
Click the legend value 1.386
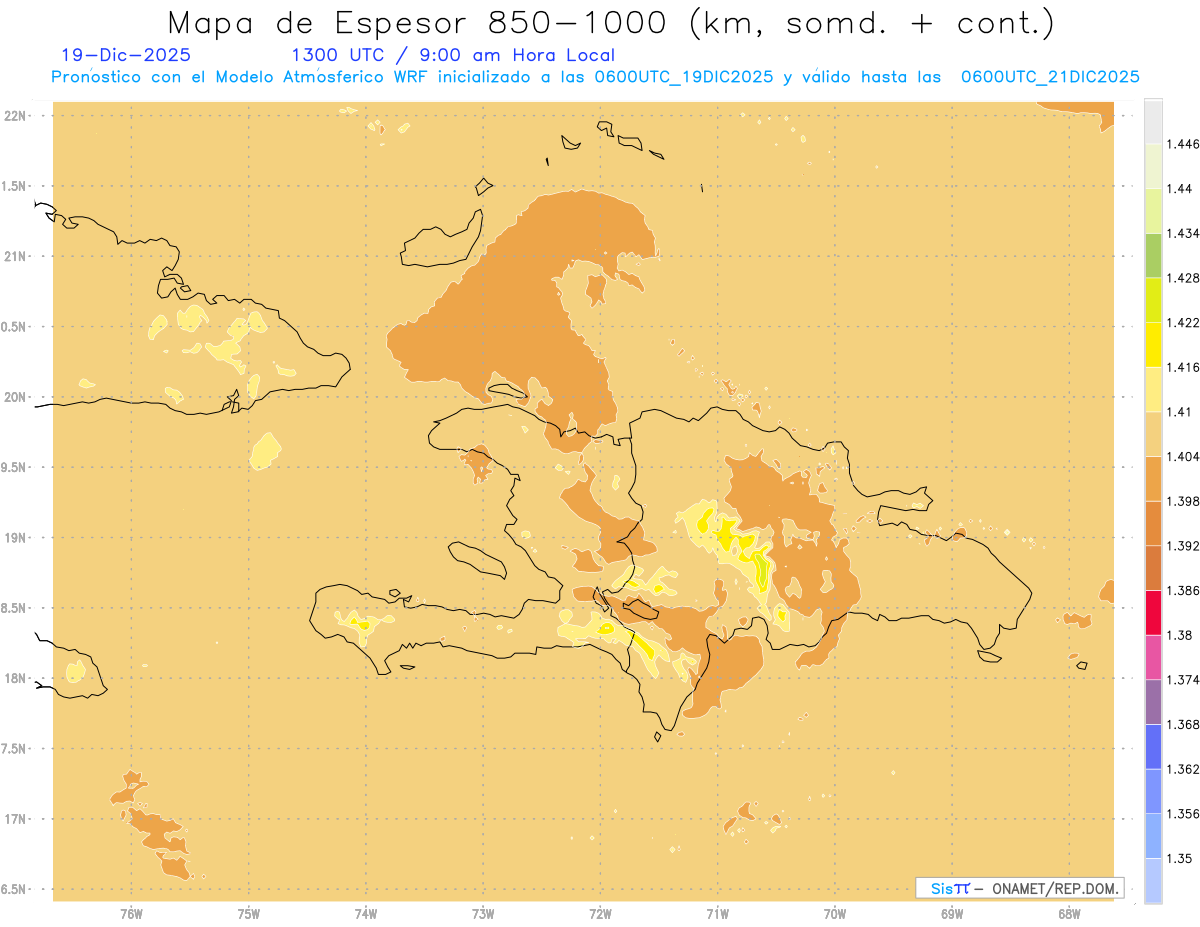(1183, 590)
